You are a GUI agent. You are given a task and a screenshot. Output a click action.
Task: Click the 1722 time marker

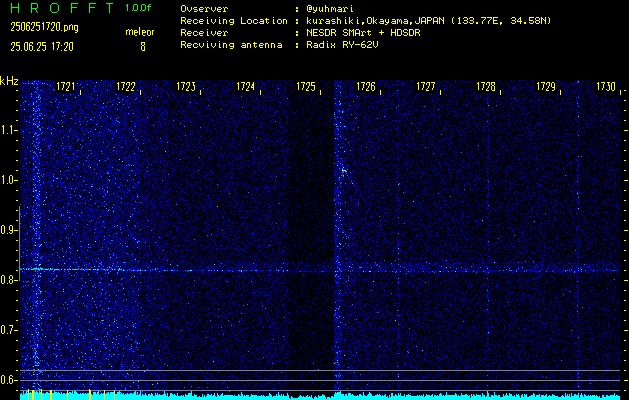coord(126,87)
